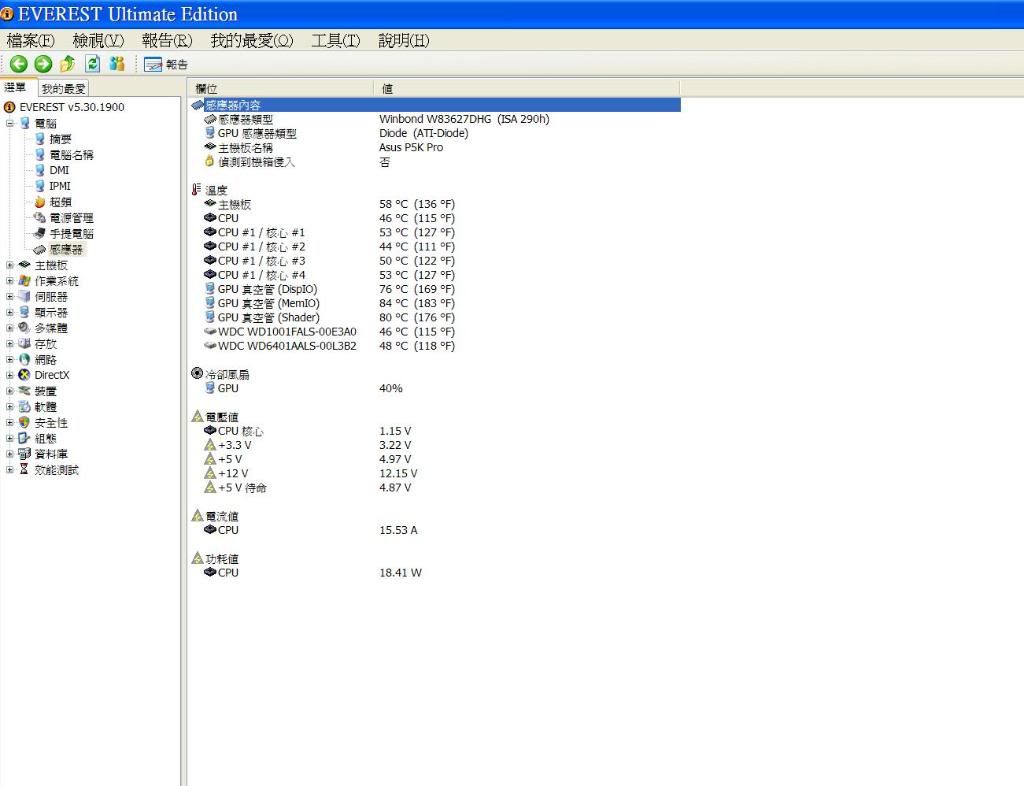1024x786 pixels.
Task: Click the users icon in the toolbar
Action: pyautogui.click(x=117, y=64)
